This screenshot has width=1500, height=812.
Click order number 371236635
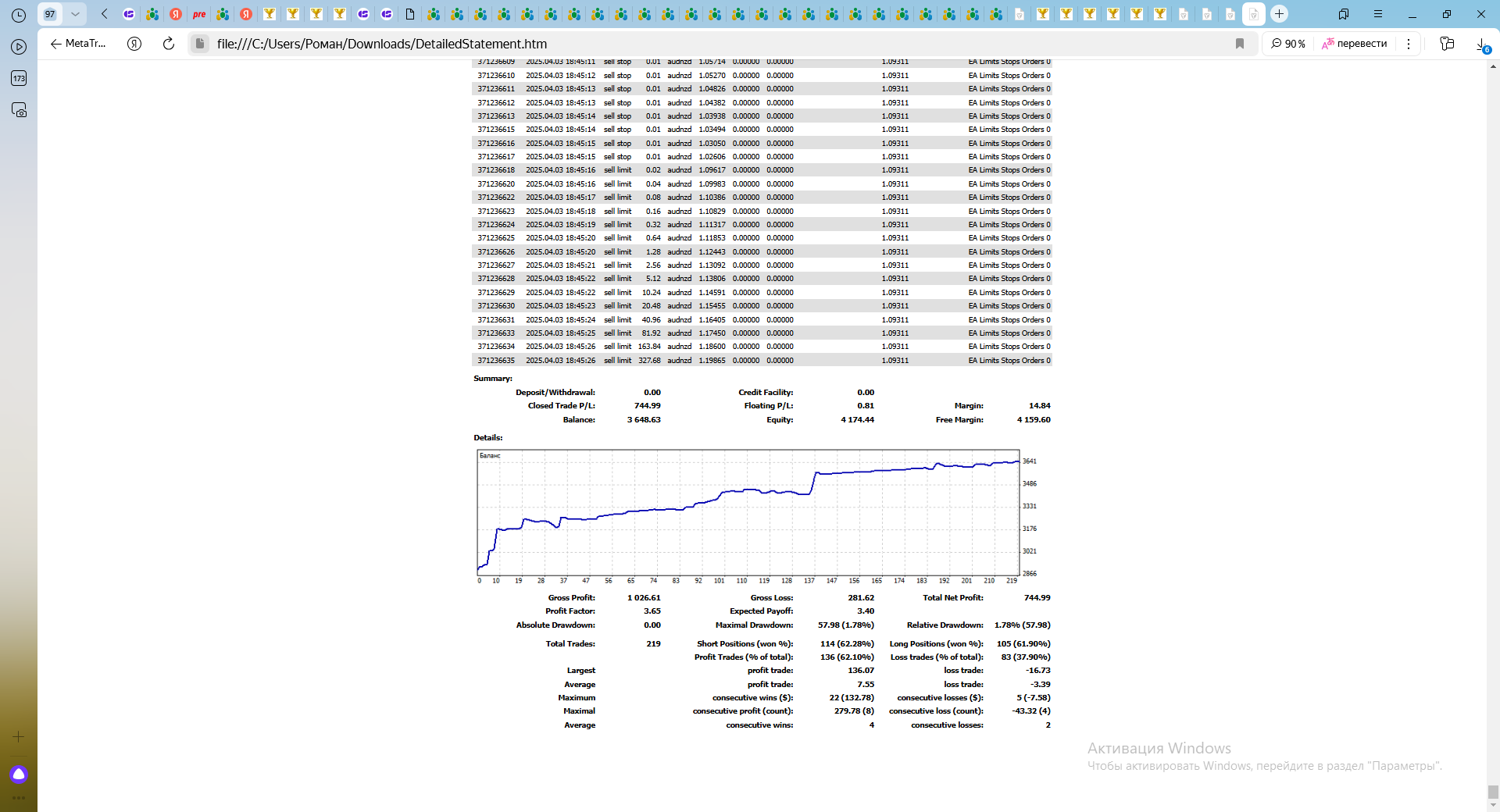[x=496, y=361]
